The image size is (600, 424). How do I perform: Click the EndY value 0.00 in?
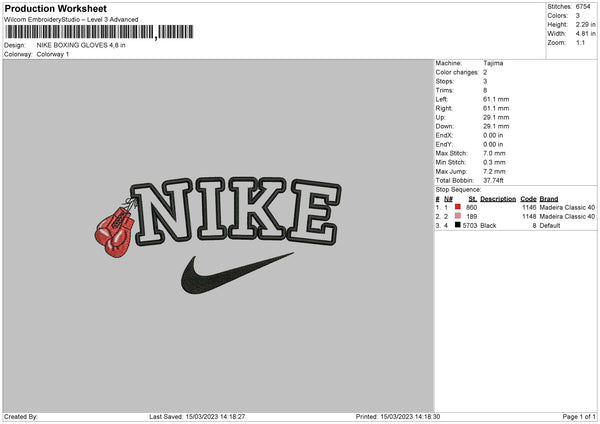coord(493,144)
